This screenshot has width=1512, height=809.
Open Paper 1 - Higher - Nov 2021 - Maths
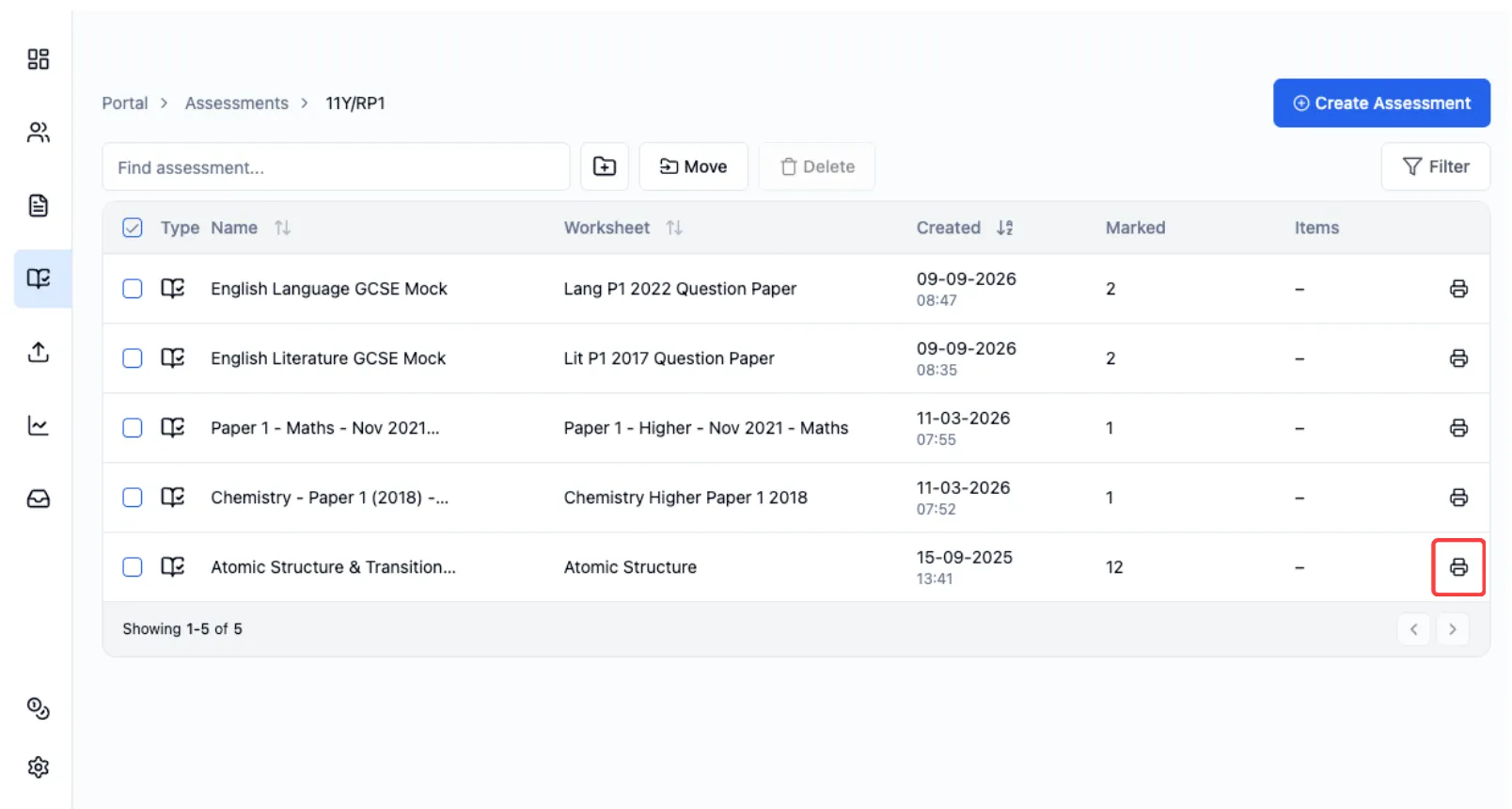(x=706, y=428)
